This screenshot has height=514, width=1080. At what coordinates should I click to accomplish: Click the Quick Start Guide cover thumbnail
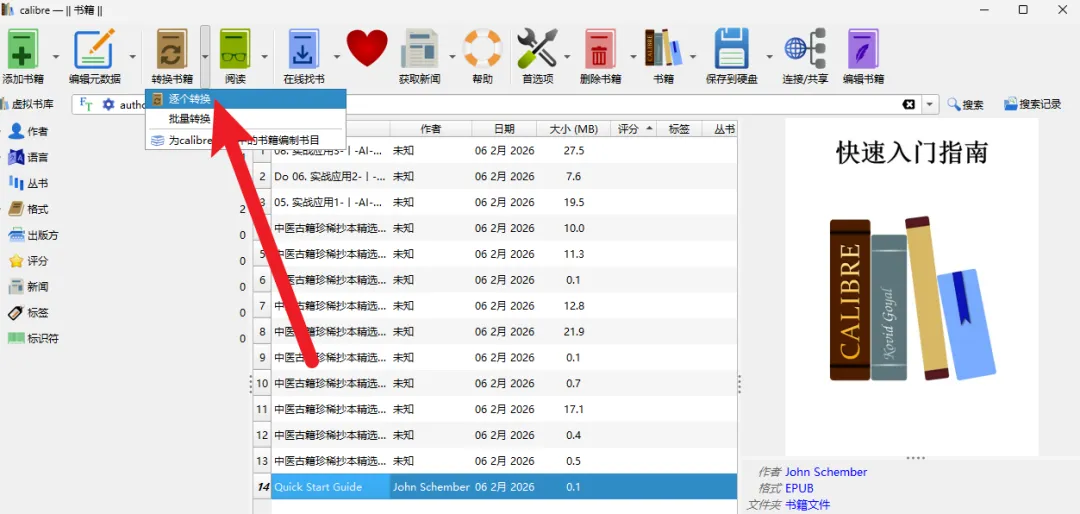tap(912, 289)
